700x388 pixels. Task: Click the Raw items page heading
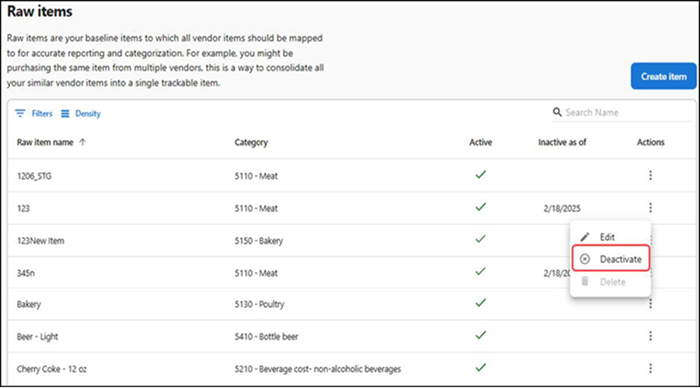coord(40,11)
